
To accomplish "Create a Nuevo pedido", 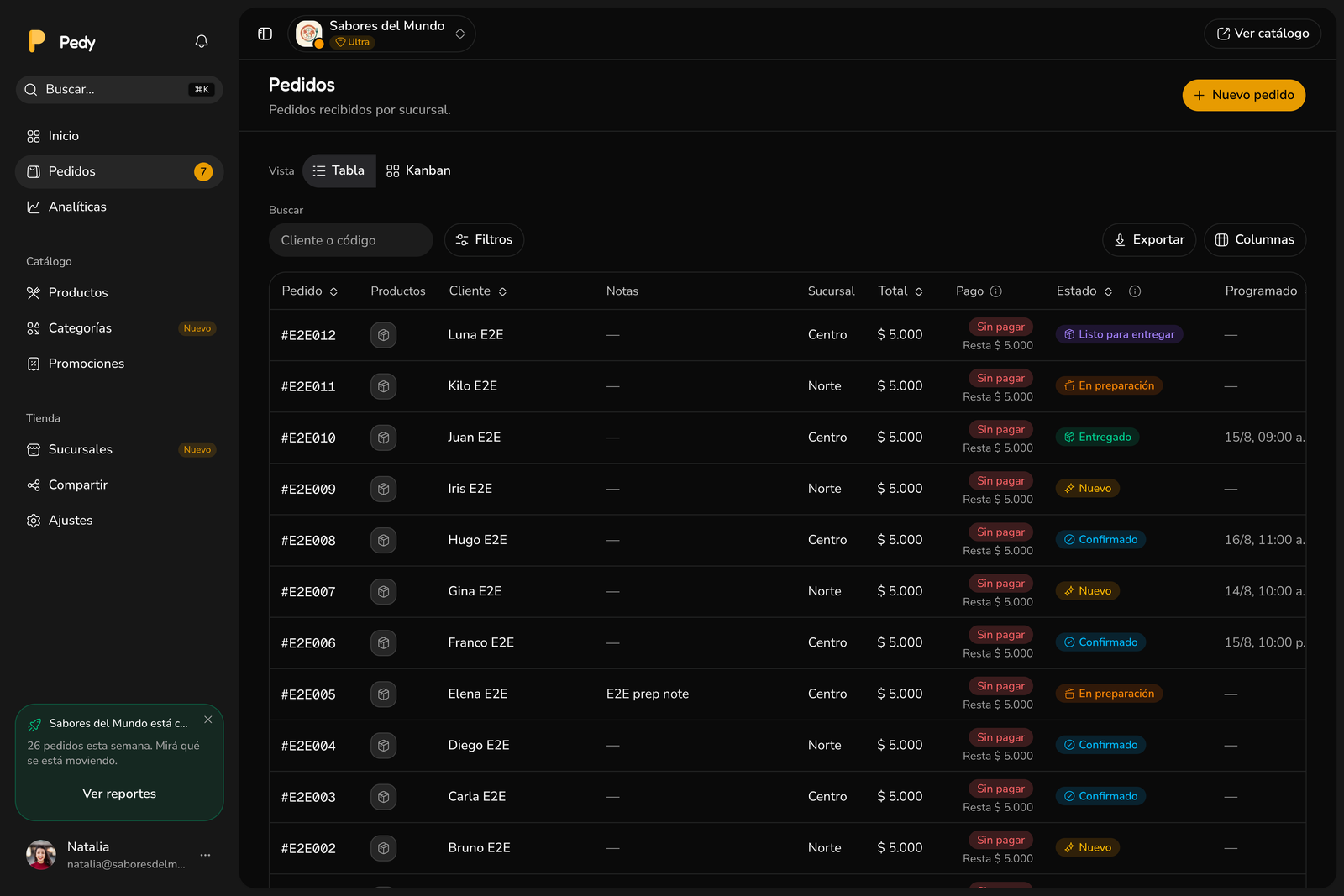I will point(1244,96).
